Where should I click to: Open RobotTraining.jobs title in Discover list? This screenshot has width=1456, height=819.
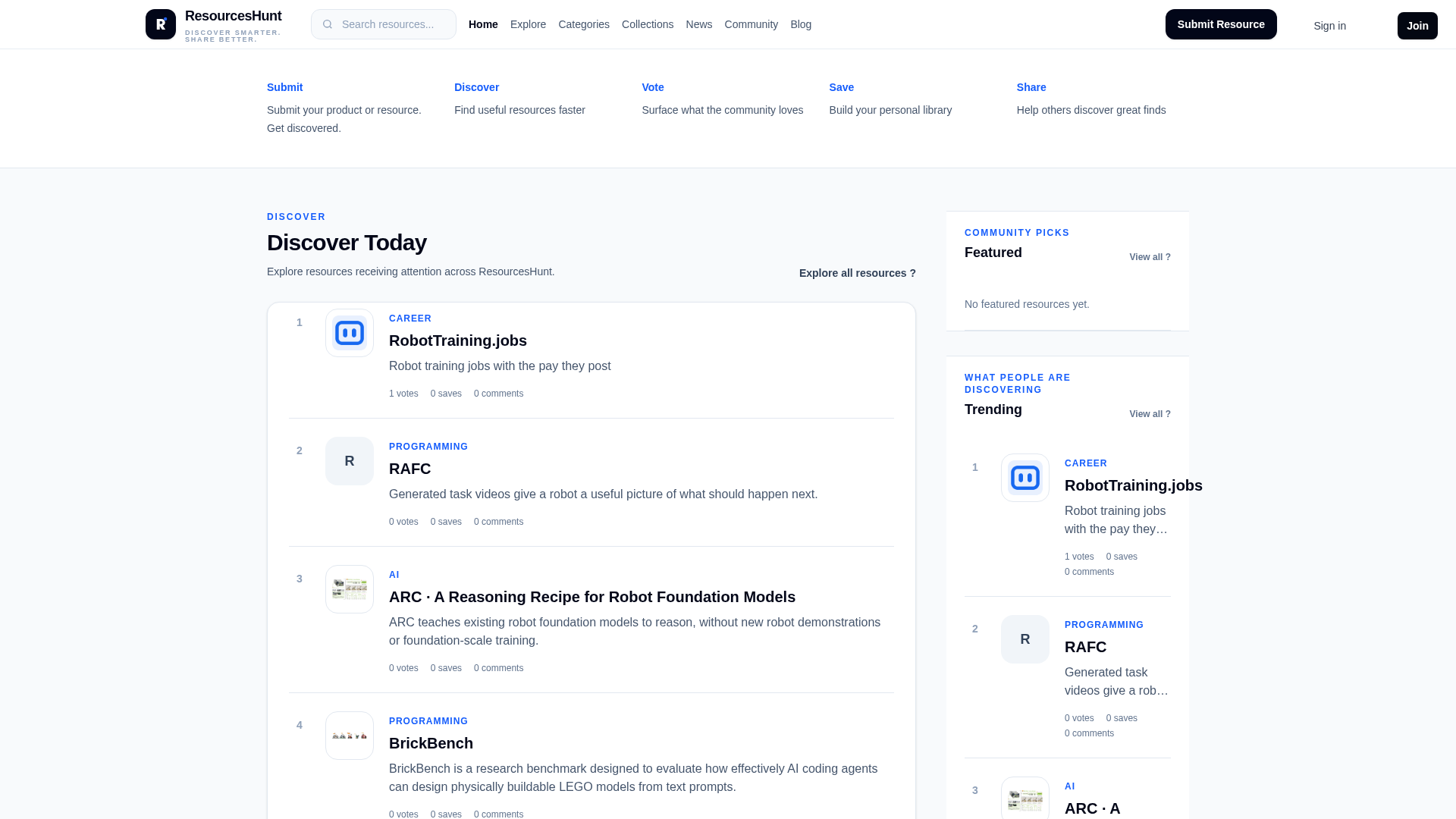(x=458, y=340)
